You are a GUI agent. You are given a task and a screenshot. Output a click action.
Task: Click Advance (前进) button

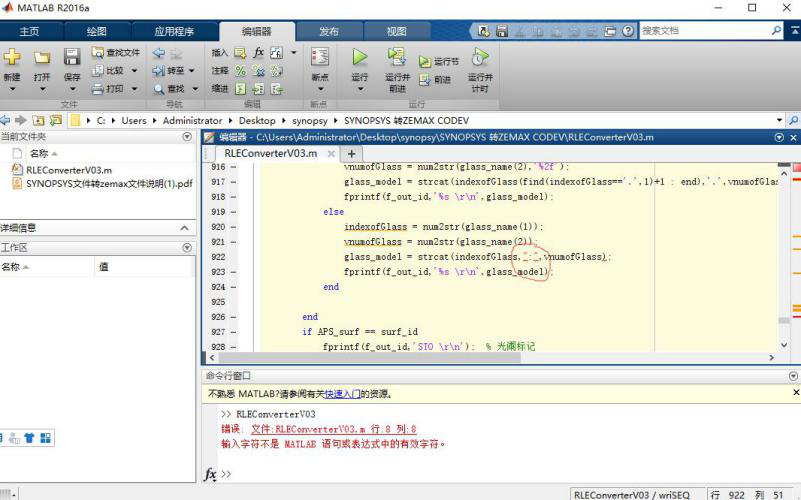435,80
